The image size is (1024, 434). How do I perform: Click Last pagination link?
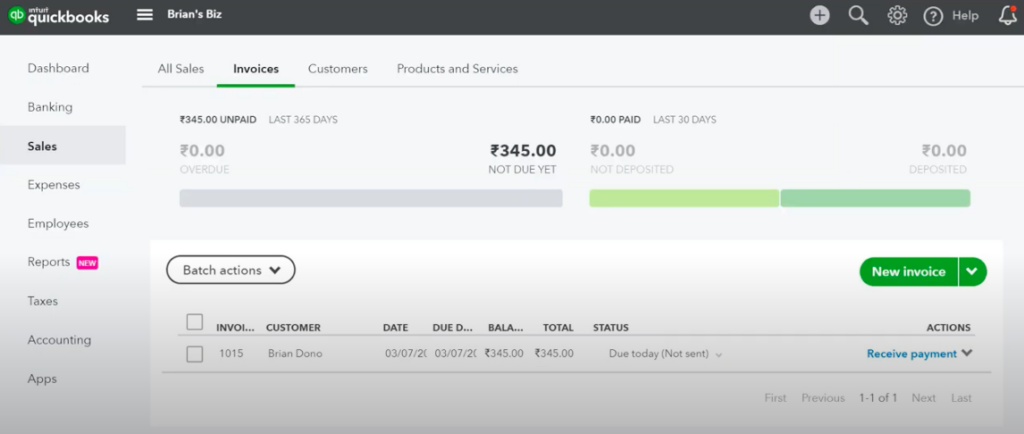pyautogui.click(x=961, y=398)
